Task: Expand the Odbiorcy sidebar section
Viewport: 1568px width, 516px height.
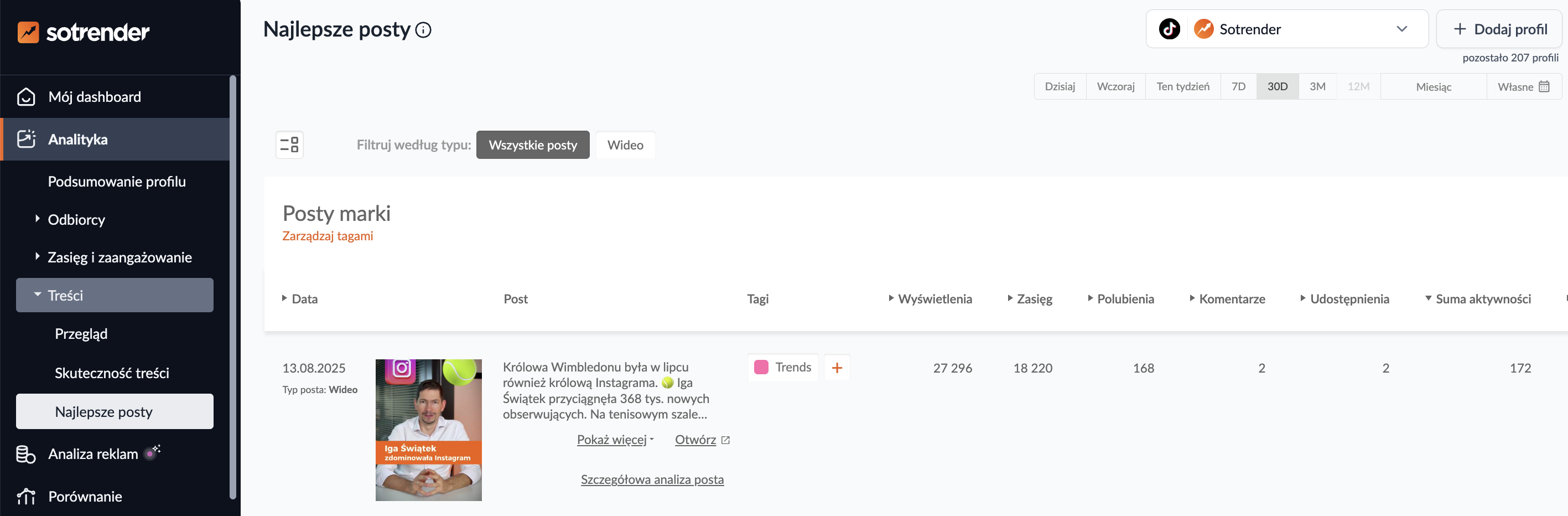Action: click(76, 220)
